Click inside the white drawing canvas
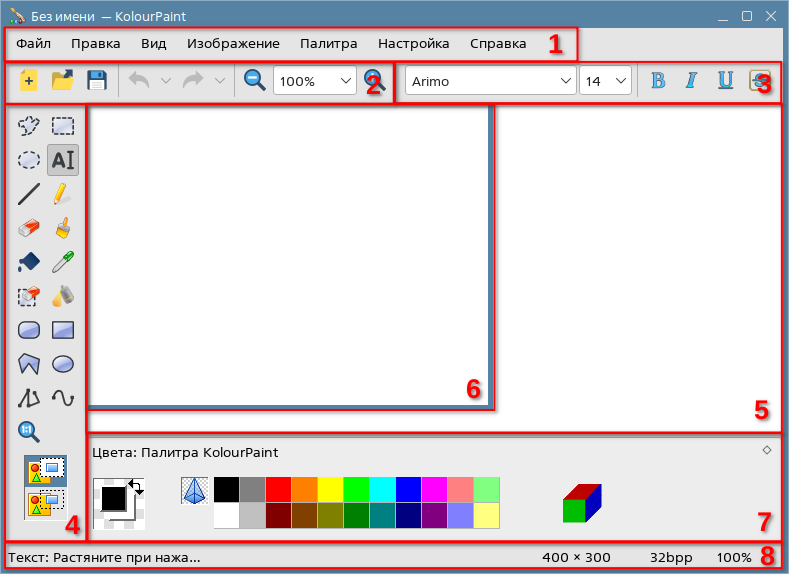 288,256
